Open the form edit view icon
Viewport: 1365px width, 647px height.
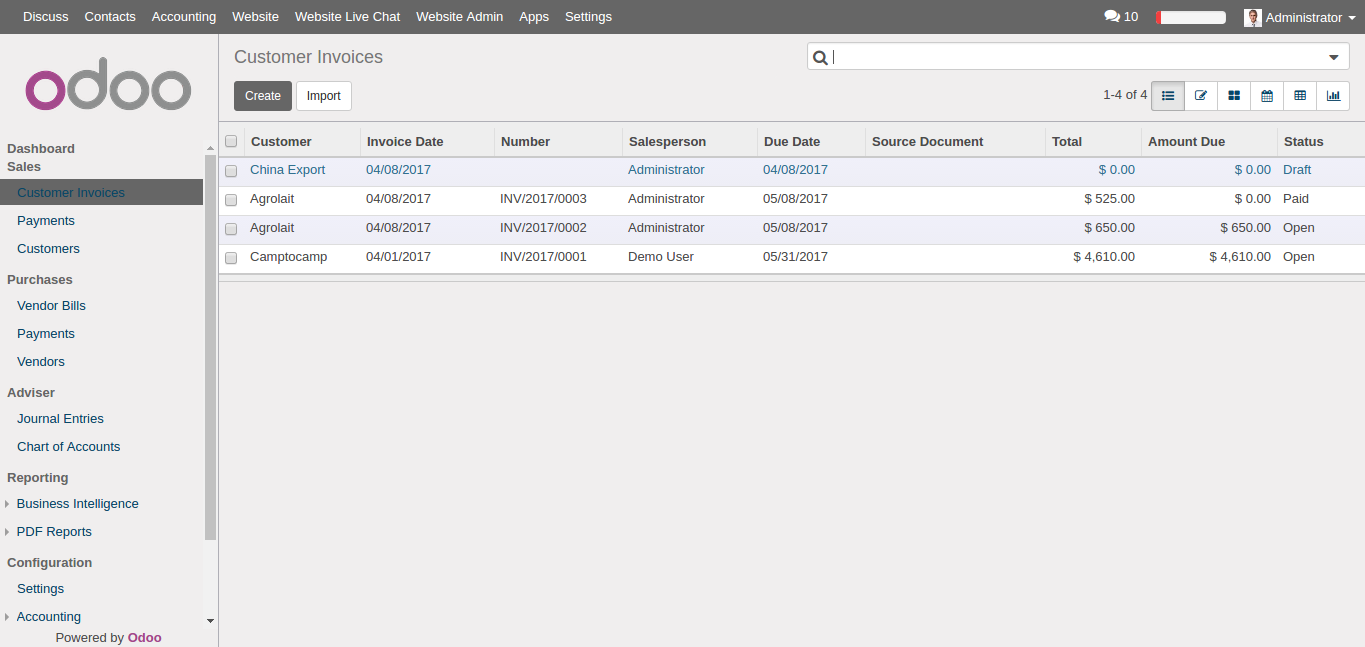coord(1200,95)
